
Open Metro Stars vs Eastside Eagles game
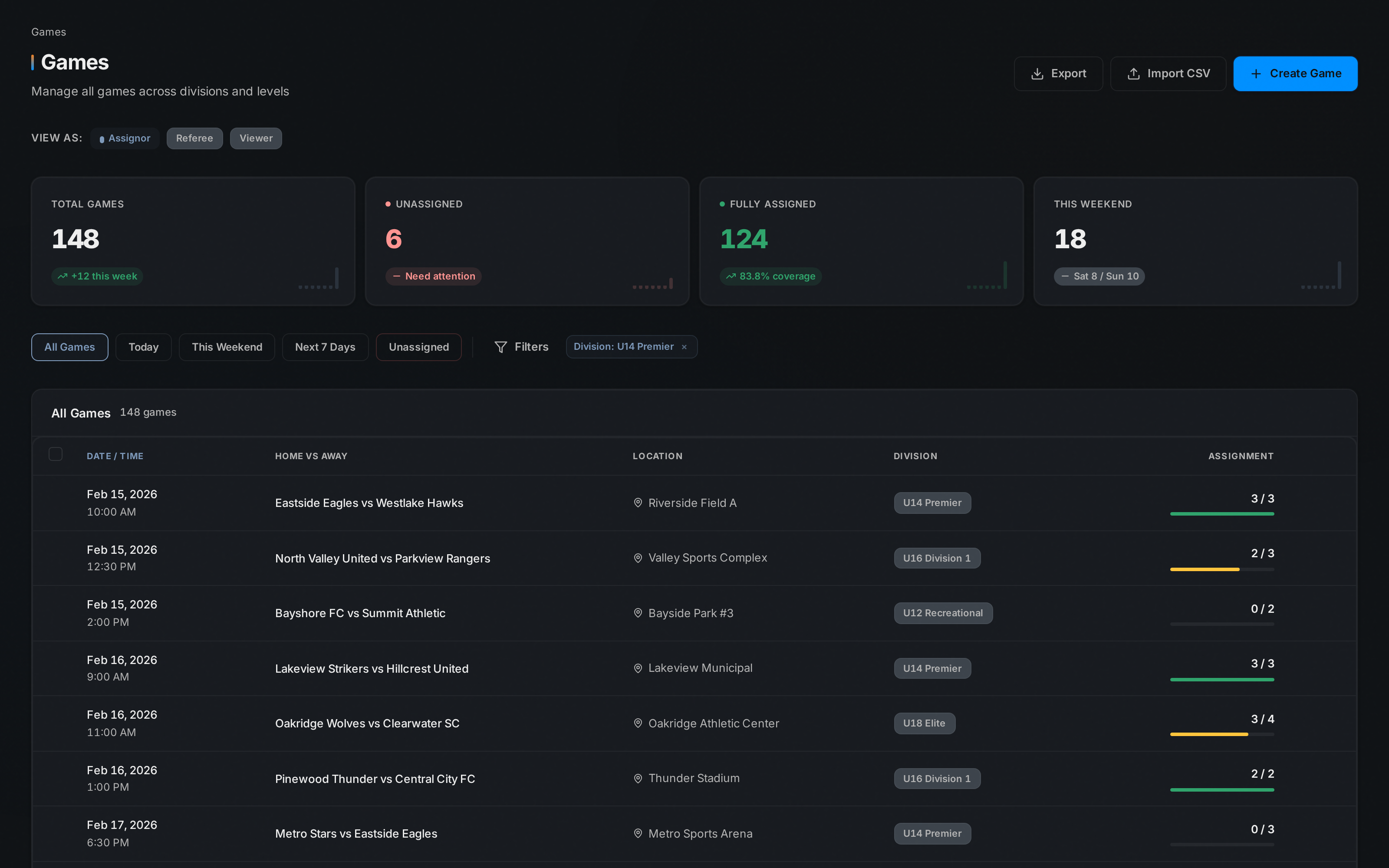pos(356,834)
